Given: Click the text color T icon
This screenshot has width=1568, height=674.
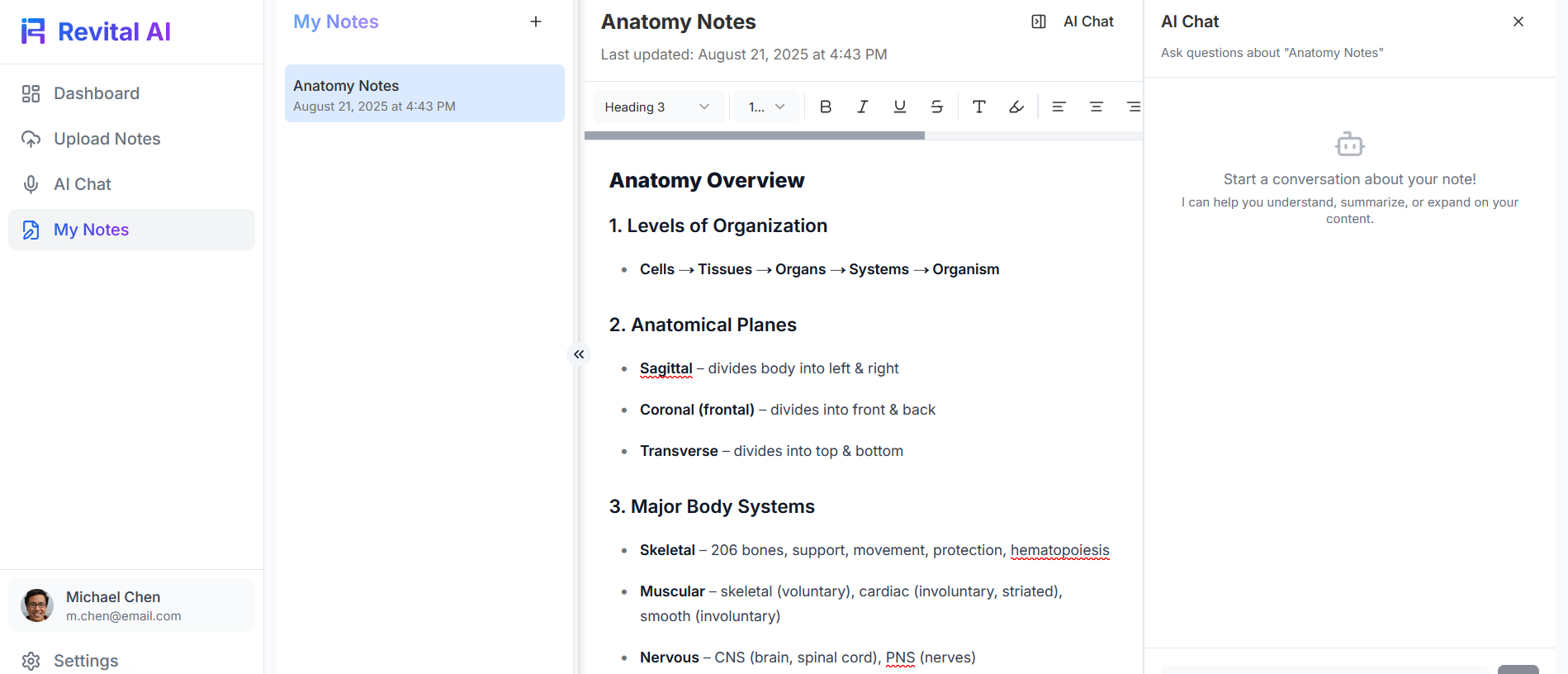Looking at the screenshot, I should 978,107.
